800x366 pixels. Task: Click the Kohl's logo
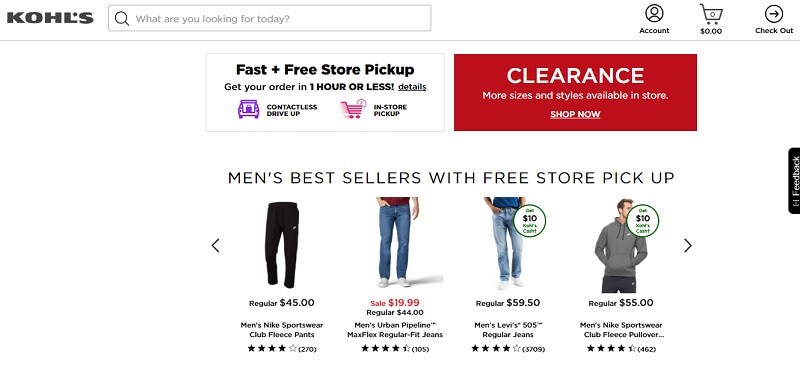click(x=50, y=18)
